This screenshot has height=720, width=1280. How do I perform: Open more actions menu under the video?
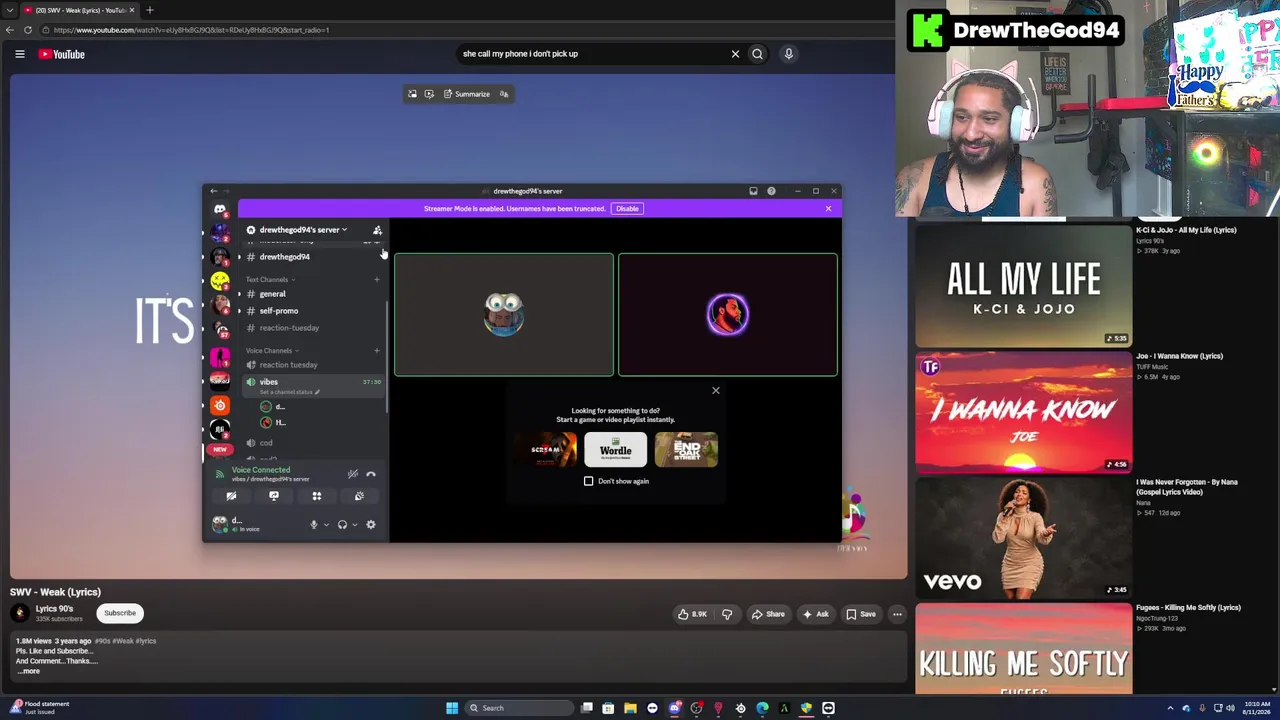point(897,614)
